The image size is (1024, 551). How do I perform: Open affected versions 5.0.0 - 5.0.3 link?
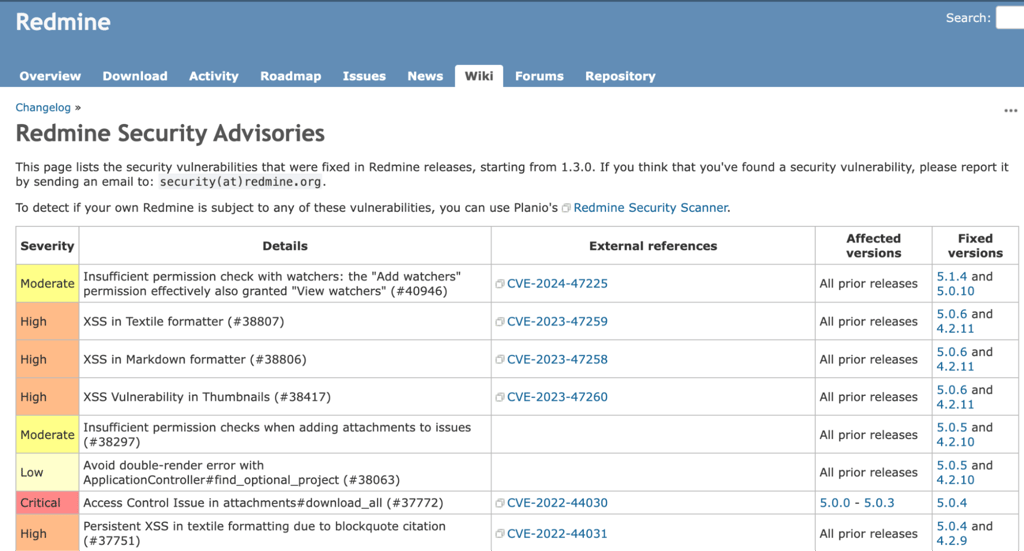pos(857,503)
